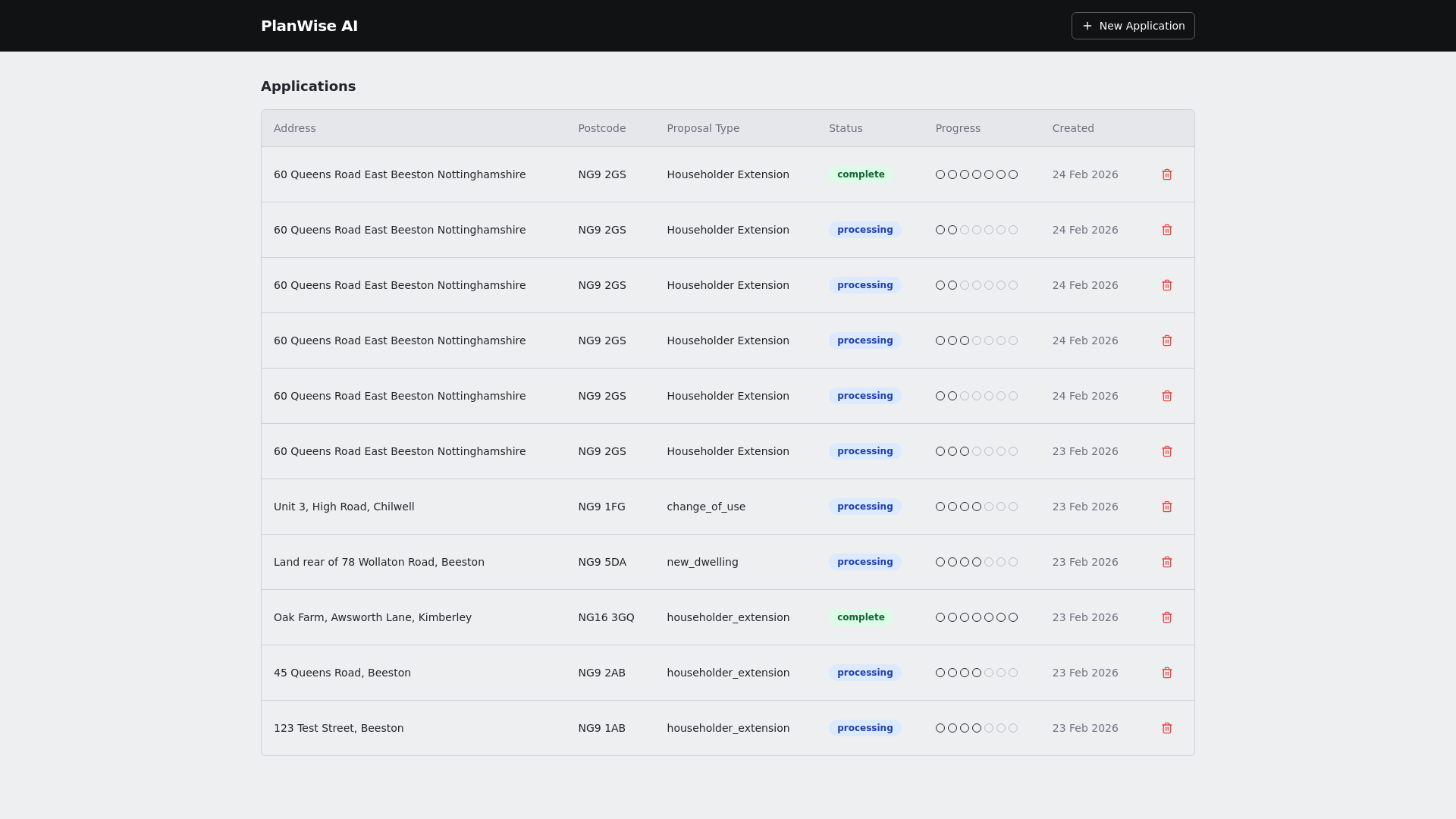
Task: Delete the 45 Queens Road, Beeston application
Action: pyautogui.click(x=1167, y=673)
